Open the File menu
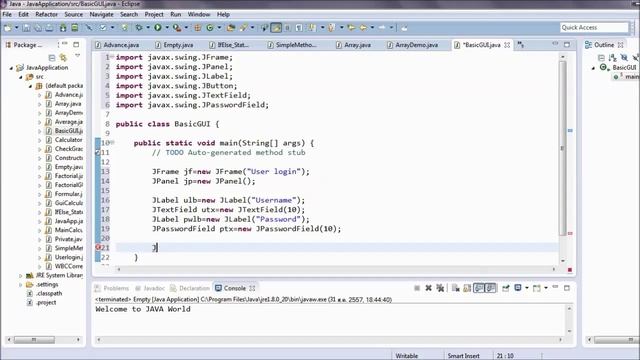 pos(7,14)
